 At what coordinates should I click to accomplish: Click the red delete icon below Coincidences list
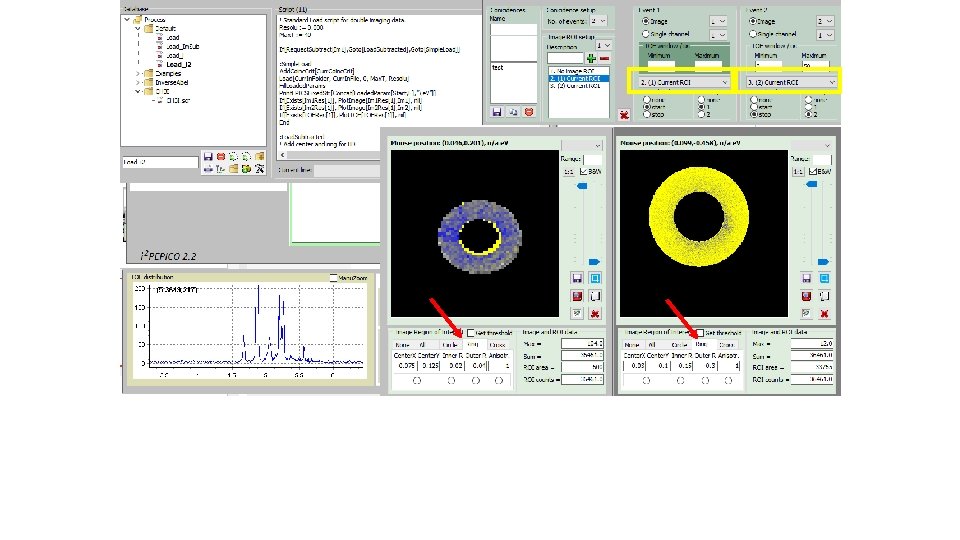[x=528, y=112]
